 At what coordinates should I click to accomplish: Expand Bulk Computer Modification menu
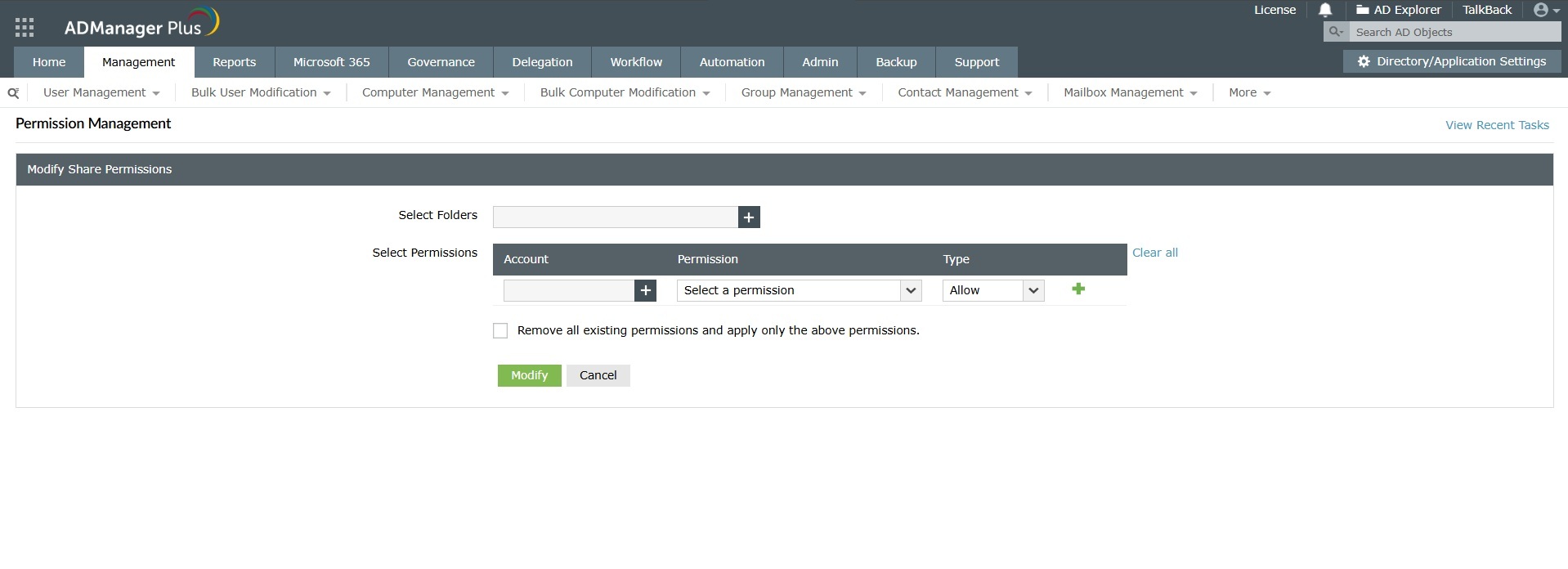(625, 92)
